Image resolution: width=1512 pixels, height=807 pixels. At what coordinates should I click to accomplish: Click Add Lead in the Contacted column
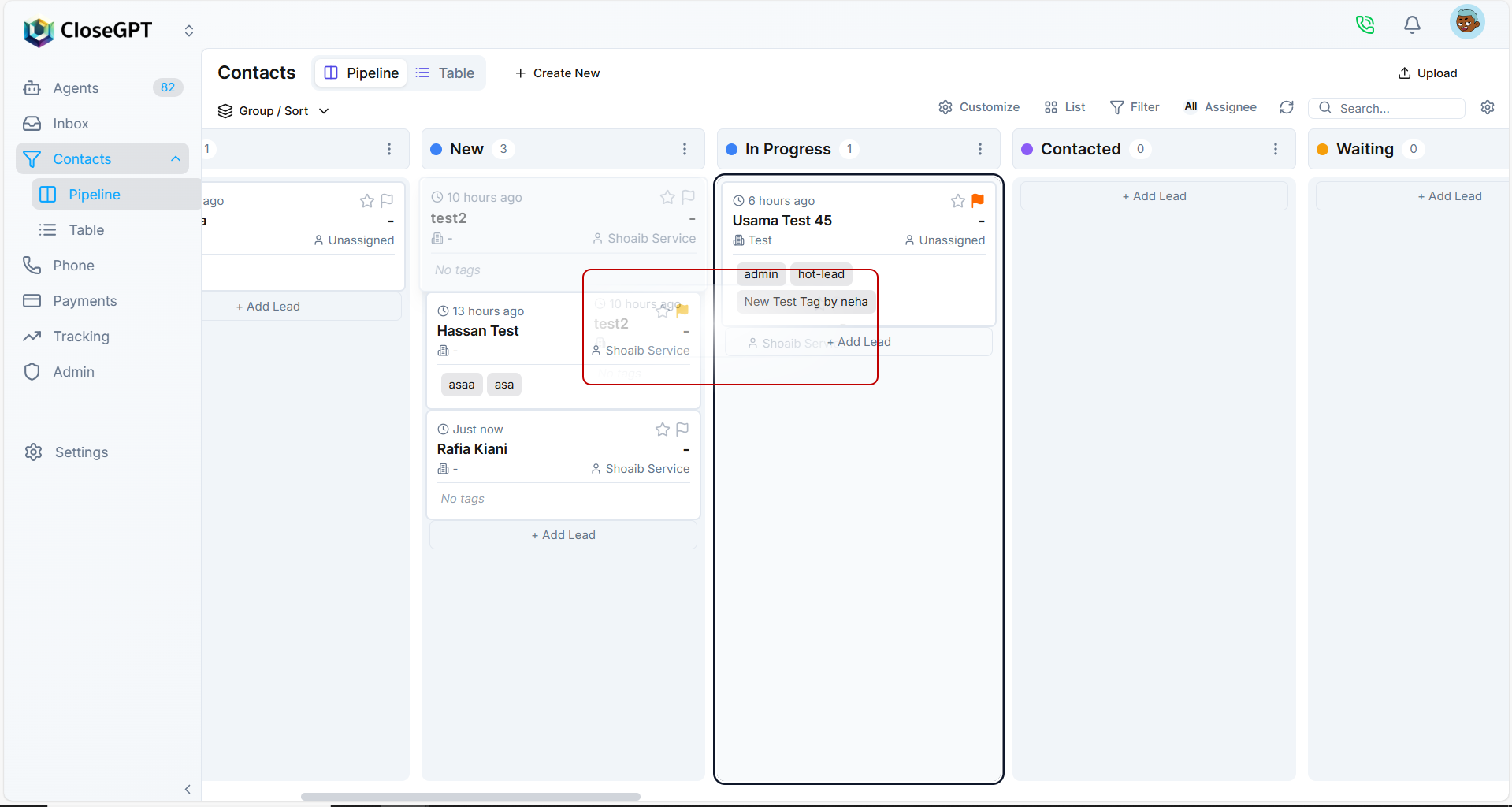coord(1154,196)
